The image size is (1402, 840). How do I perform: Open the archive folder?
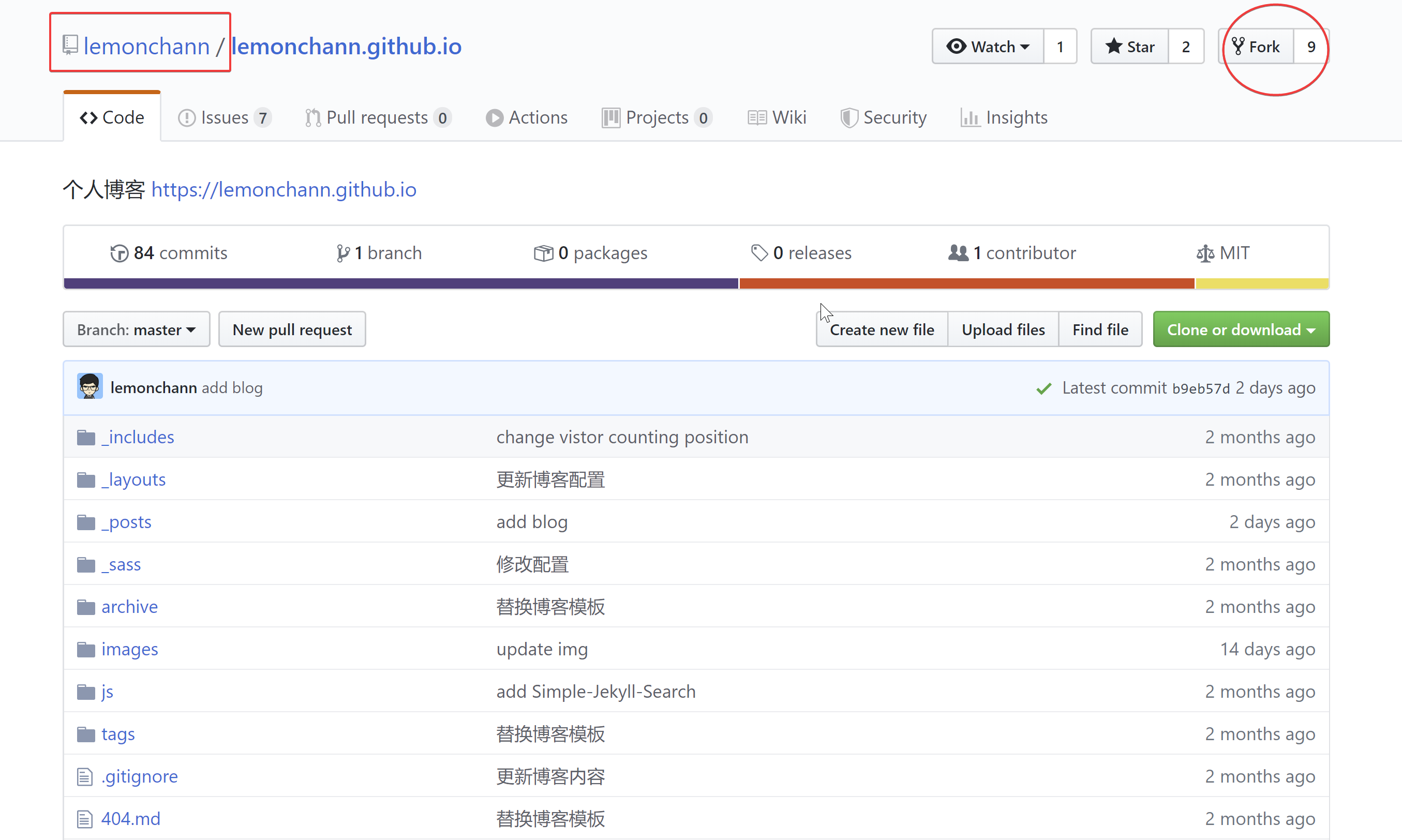[x=130, y=607]
